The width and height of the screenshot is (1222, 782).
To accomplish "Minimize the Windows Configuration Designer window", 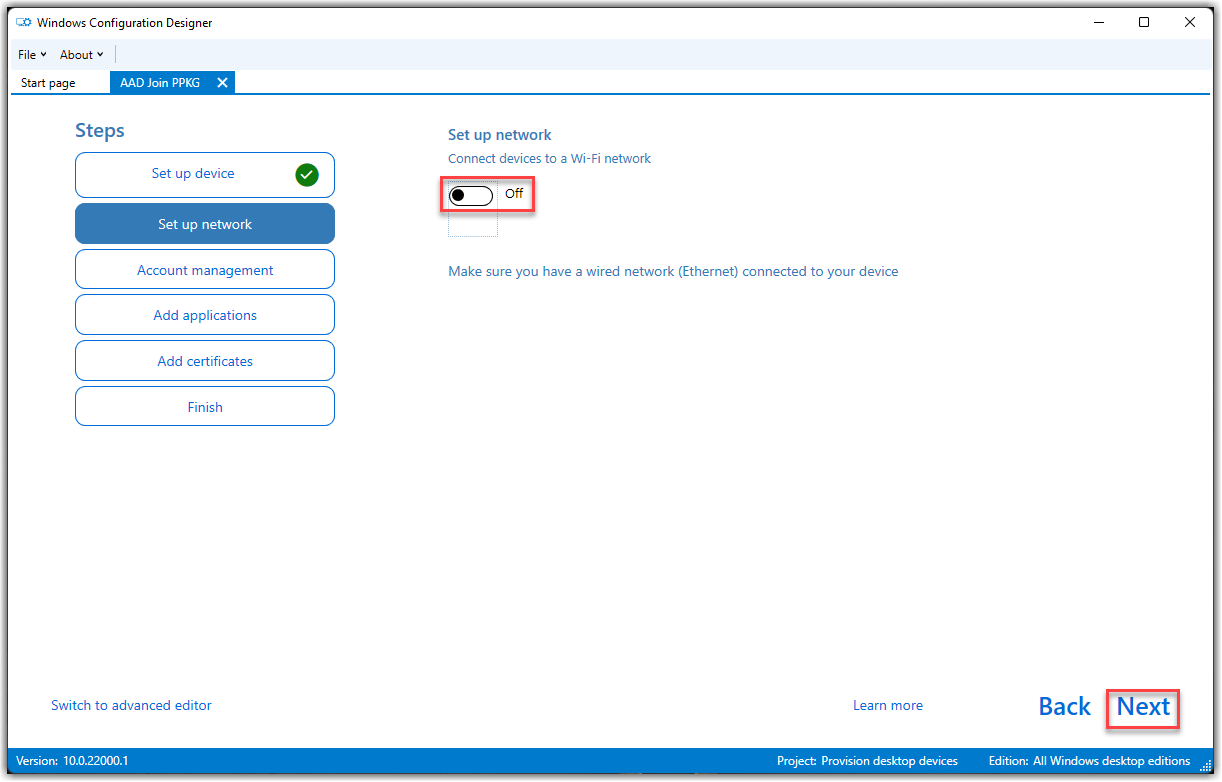I will (x=1098, y=22).
